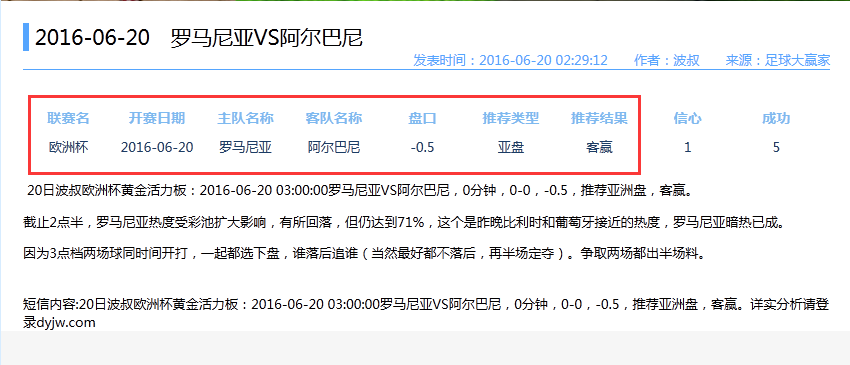Click paragraph starting 截止2点半
850x365 pixels.
[x=404, y=222]
